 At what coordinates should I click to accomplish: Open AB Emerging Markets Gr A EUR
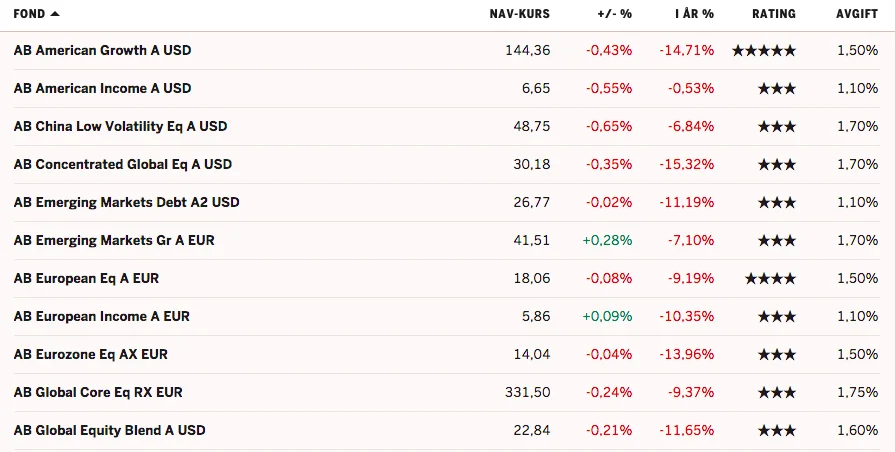pyautogui.click(x=114, y=240)
